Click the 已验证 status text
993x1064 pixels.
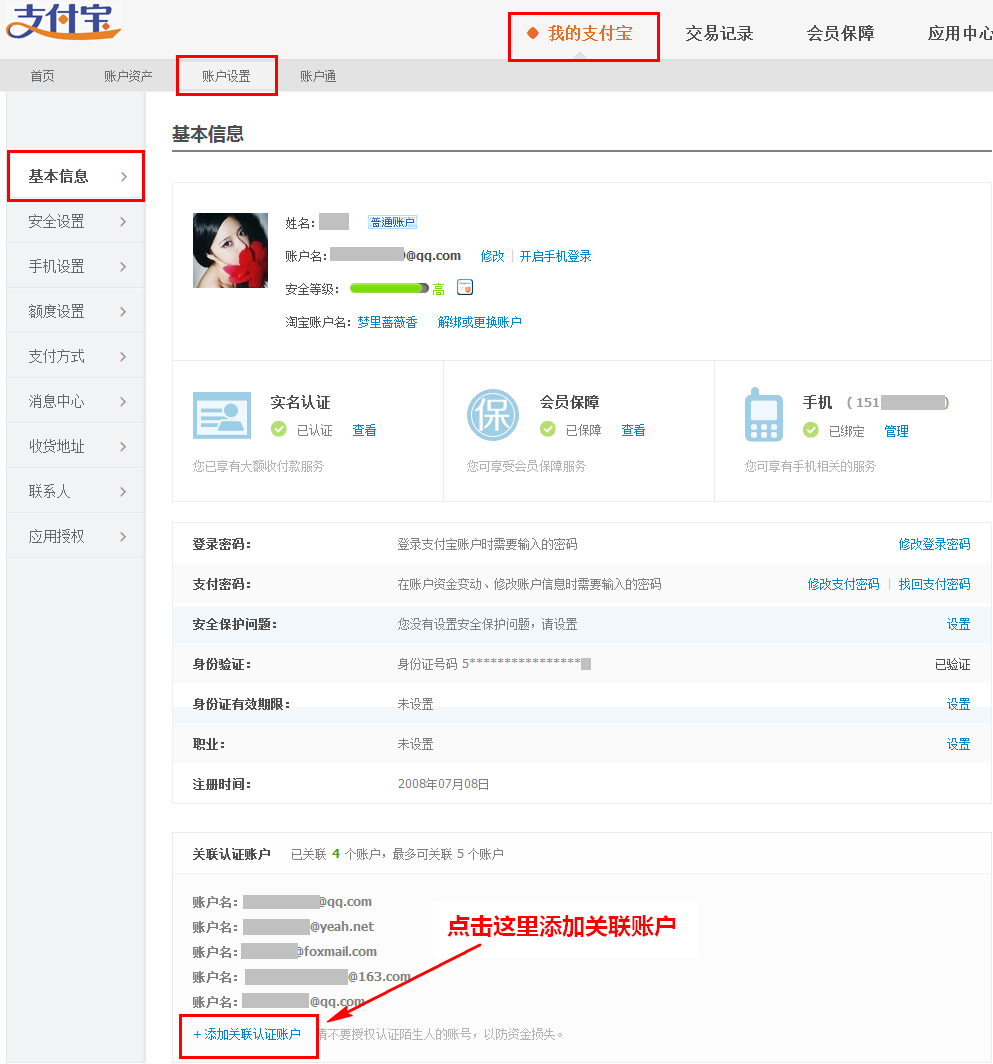coord(952,664)
